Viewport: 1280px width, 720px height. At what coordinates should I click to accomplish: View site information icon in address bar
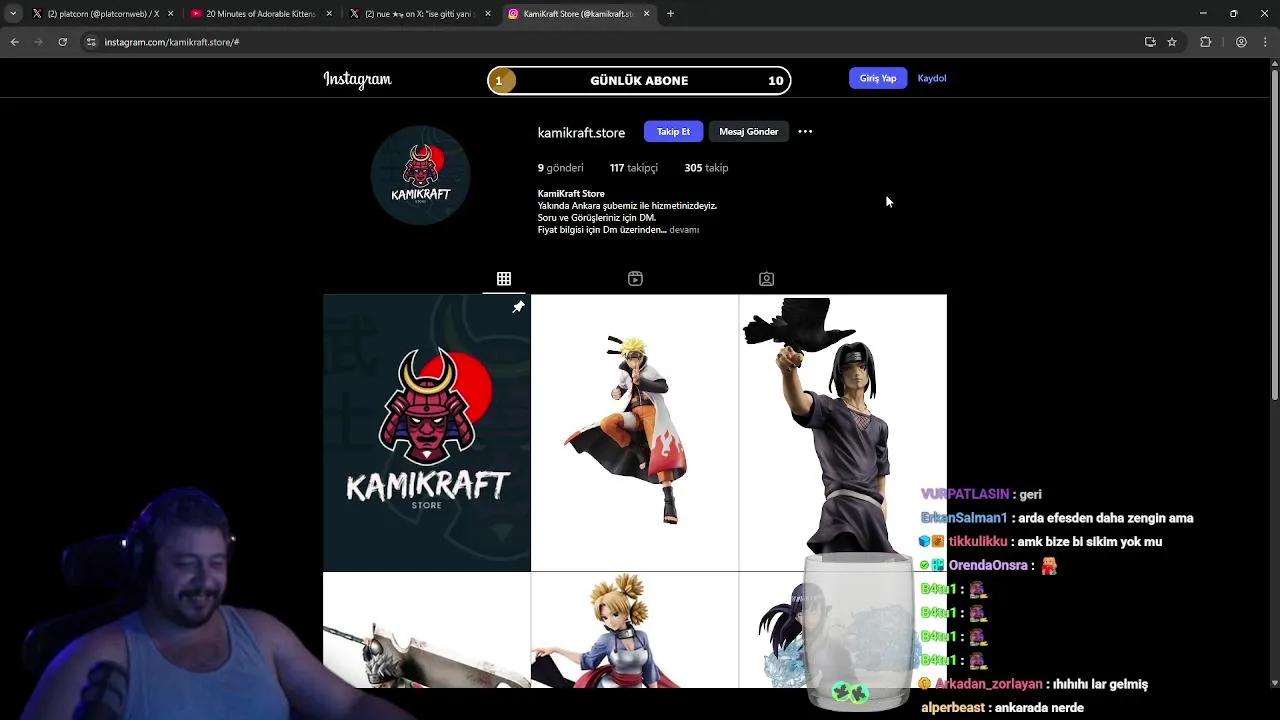[90, 42]
